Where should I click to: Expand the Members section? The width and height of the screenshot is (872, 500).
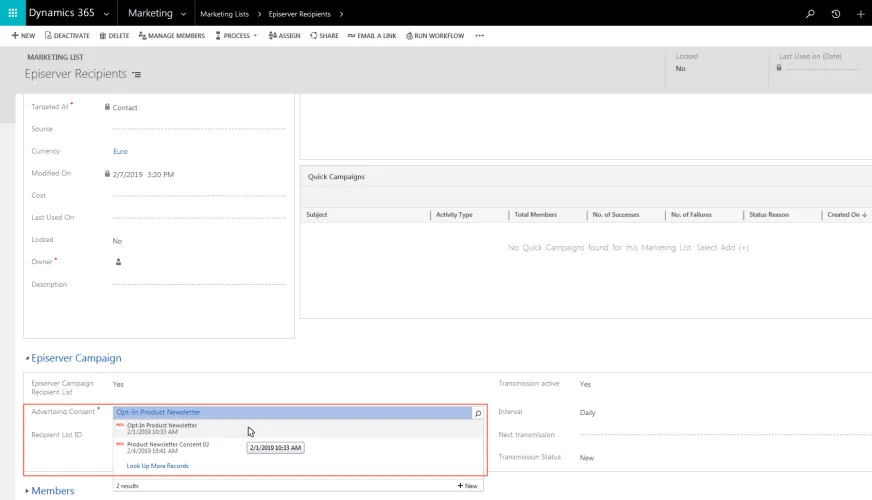[x=27, y=491]
